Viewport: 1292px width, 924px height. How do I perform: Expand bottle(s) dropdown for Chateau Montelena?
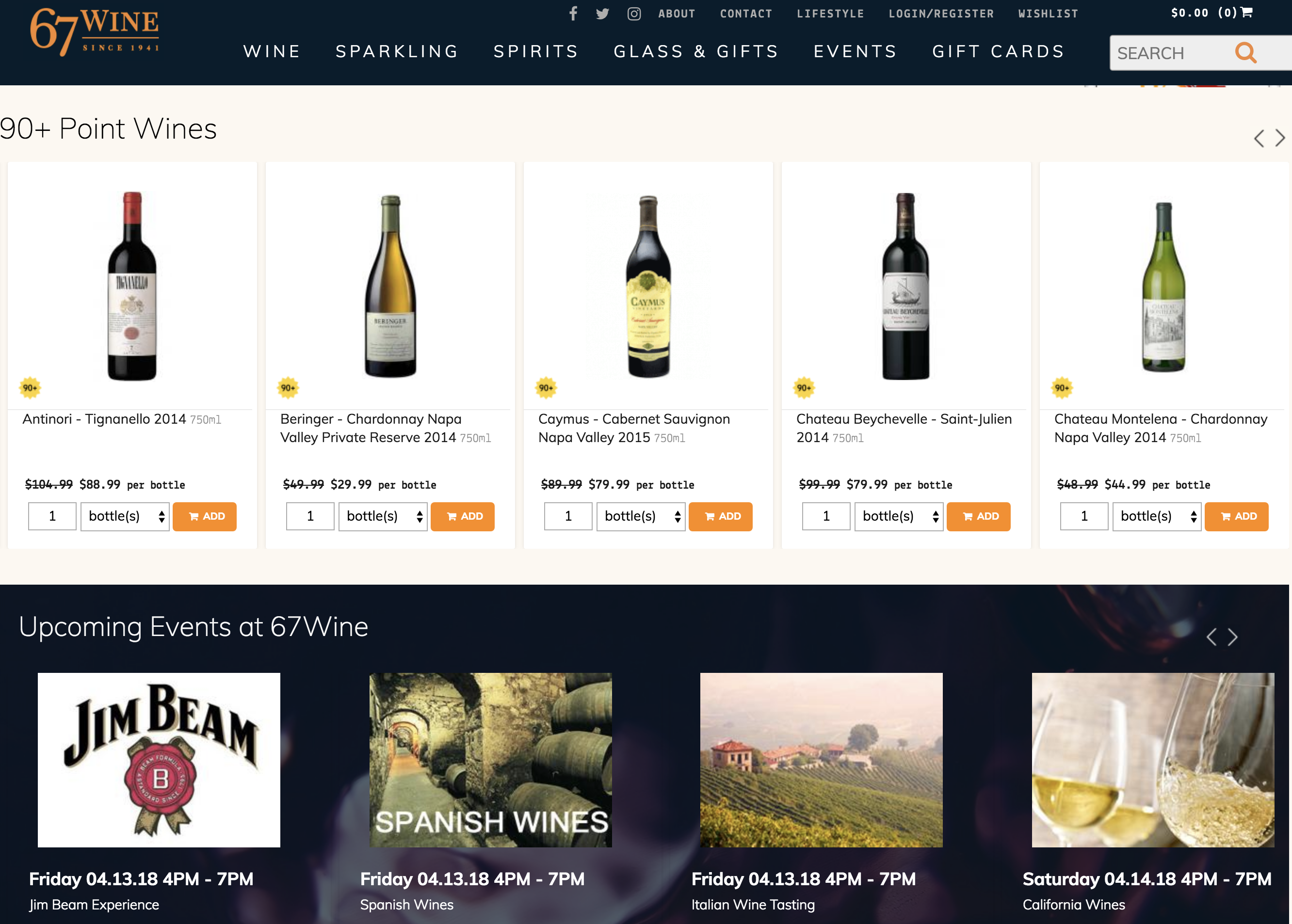coord(1156,516)
